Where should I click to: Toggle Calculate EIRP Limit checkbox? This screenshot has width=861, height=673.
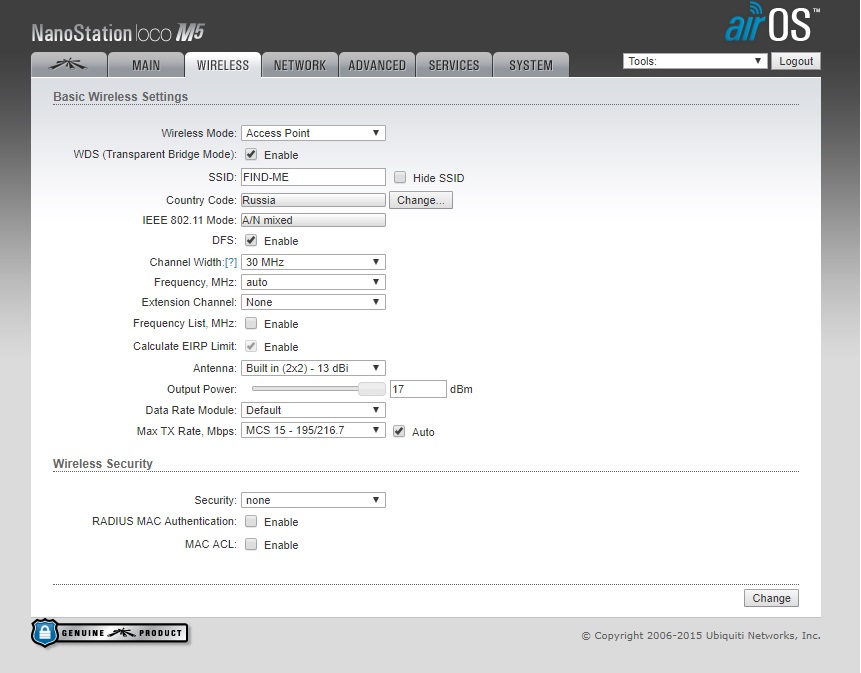click(x=251, y=346)
